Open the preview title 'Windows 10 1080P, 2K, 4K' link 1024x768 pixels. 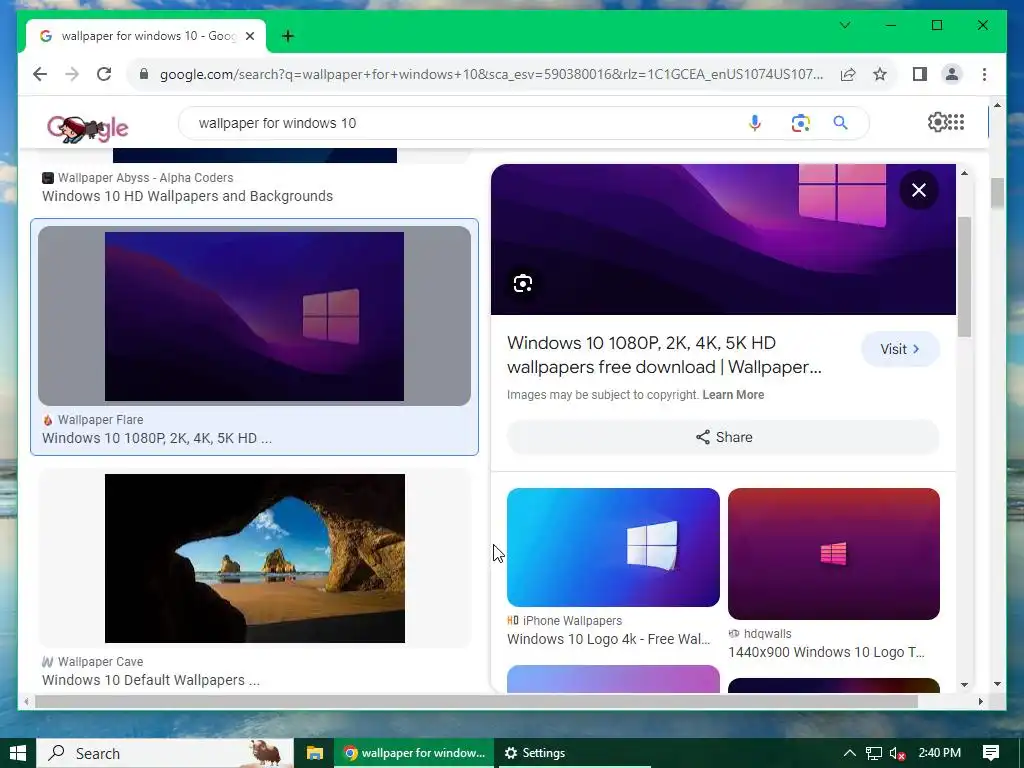click(x=664, y=355)
